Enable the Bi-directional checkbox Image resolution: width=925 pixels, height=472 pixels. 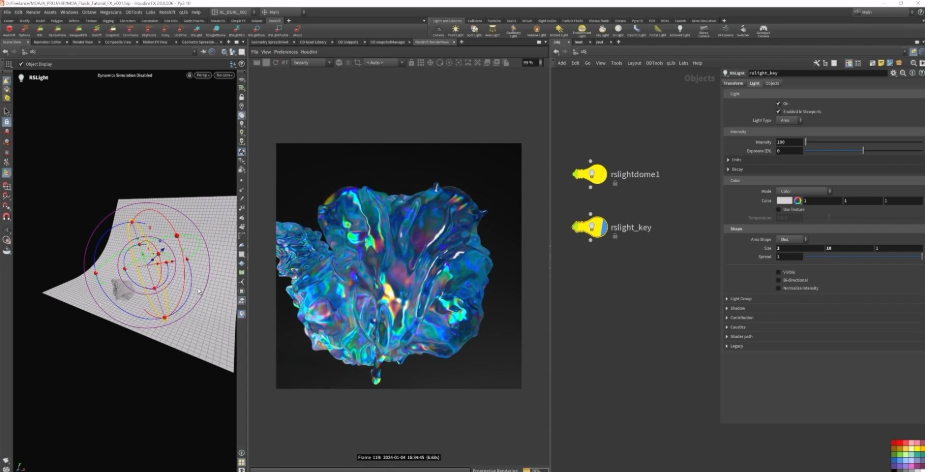pos(779,279)
